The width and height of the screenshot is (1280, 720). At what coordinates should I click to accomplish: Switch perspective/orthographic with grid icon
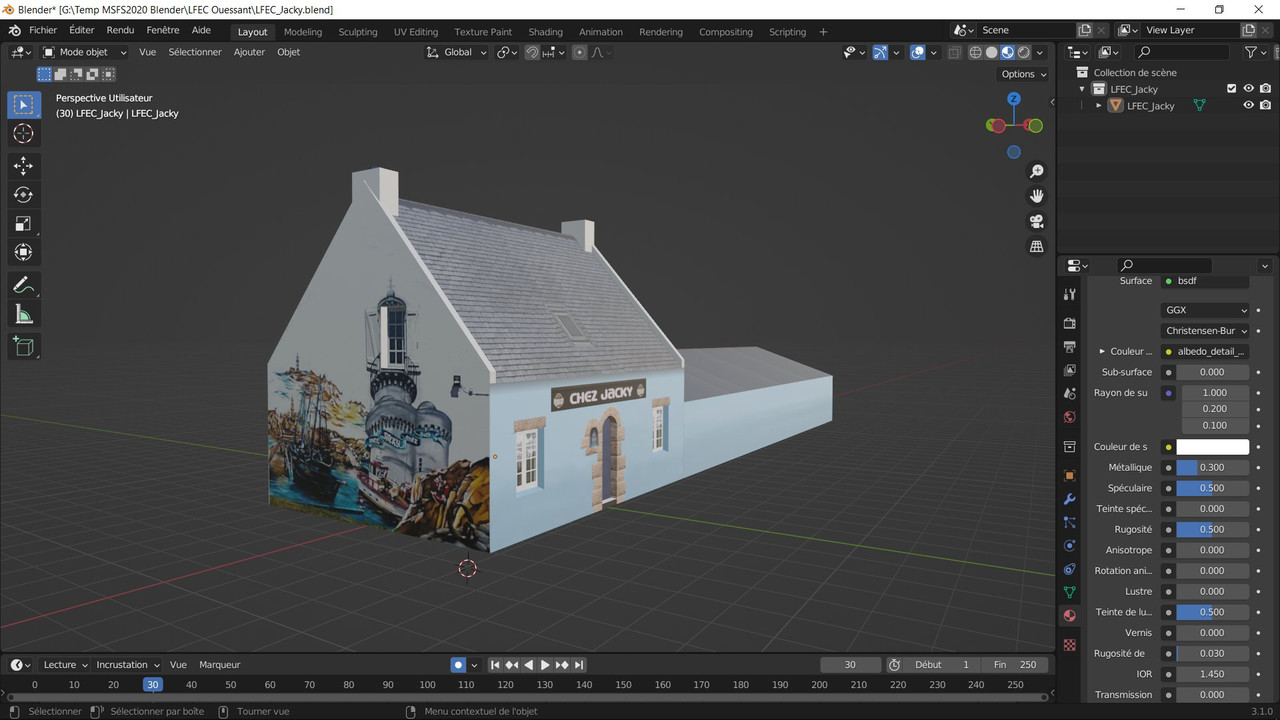click(1037, 246)
